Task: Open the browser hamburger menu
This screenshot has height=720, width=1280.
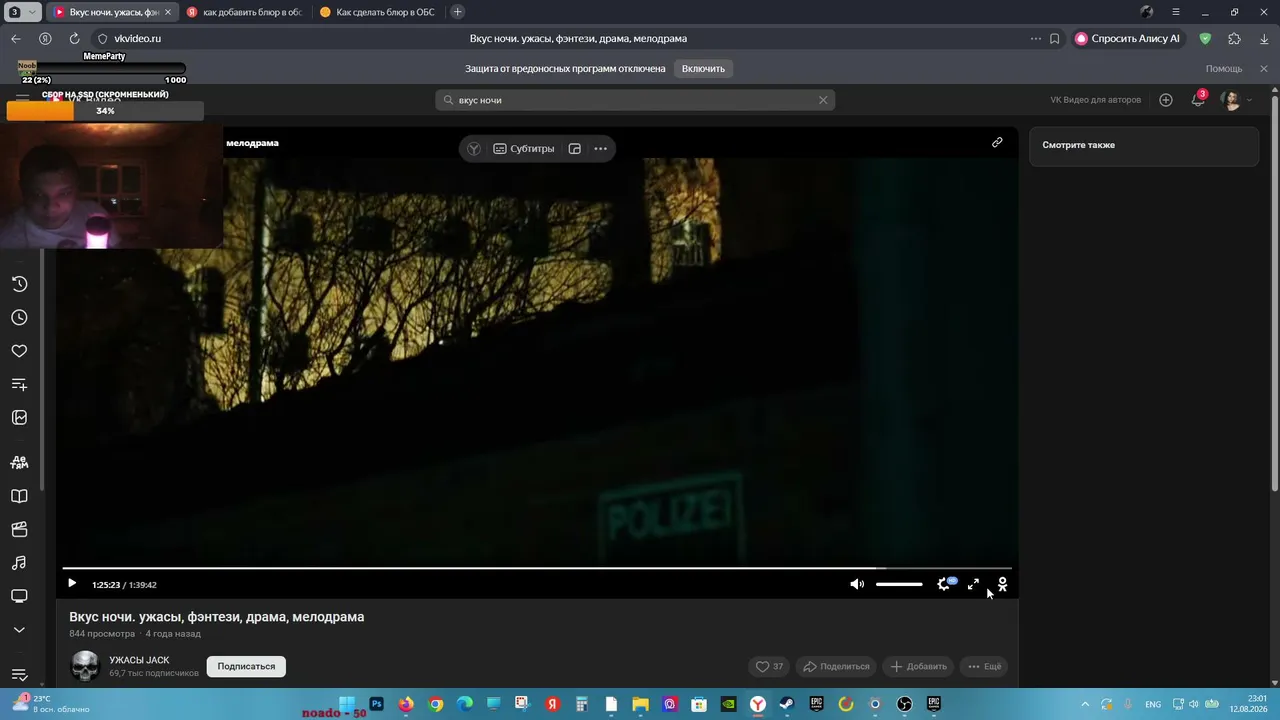Action: click(x=1175, y=12)
